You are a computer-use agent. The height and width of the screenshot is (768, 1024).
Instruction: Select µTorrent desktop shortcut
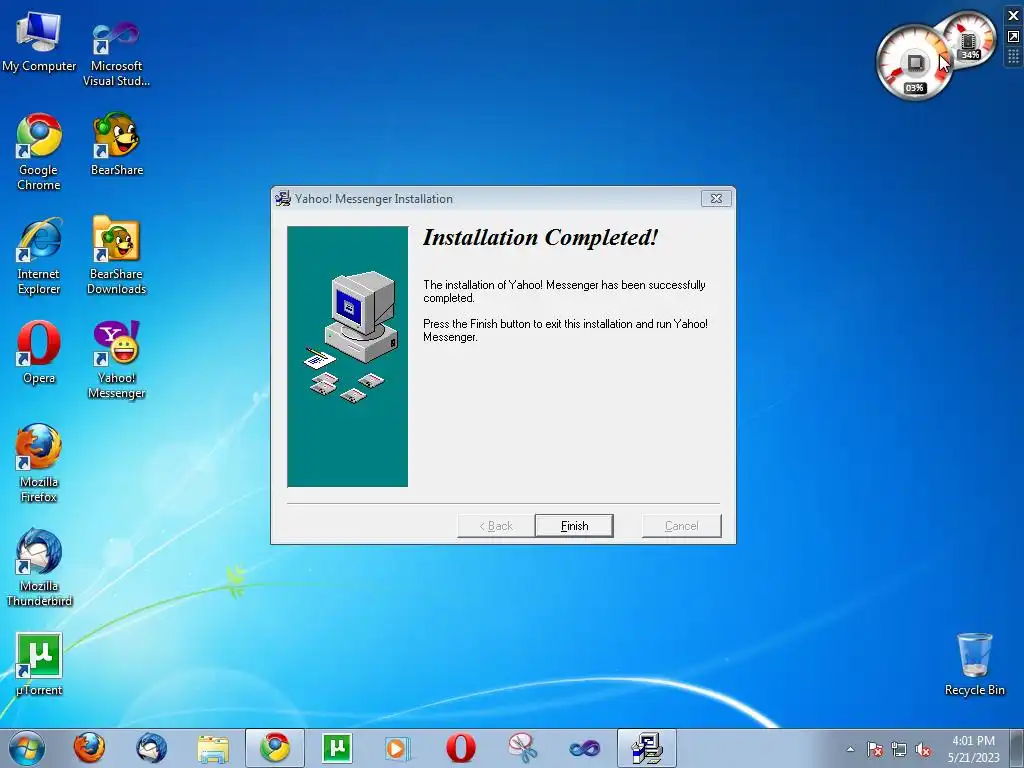pyautogui.click(x=39, y=664)
